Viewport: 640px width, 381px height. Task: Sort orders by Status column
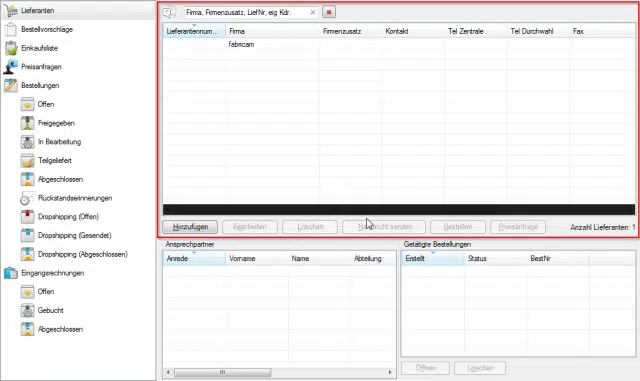[496, 258]
